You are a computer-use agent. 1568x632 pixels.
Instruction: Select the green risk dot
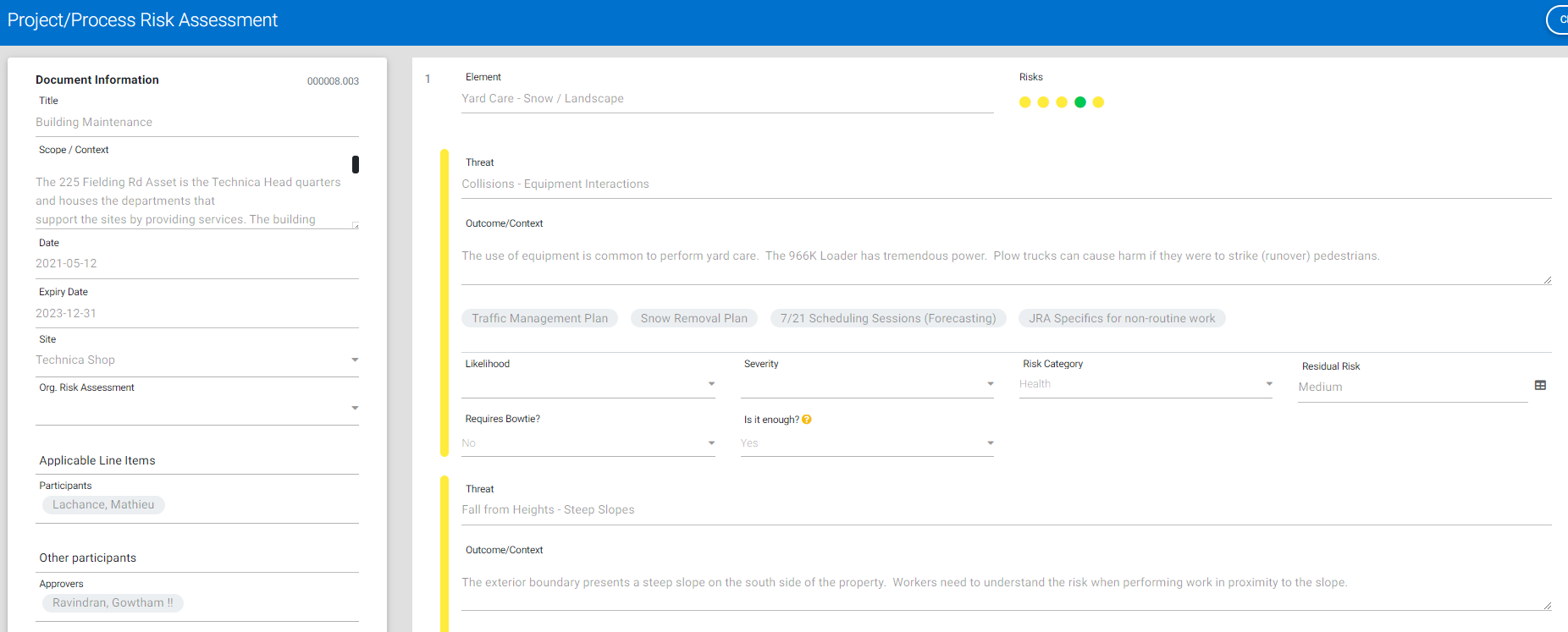tap(1080, 102)
